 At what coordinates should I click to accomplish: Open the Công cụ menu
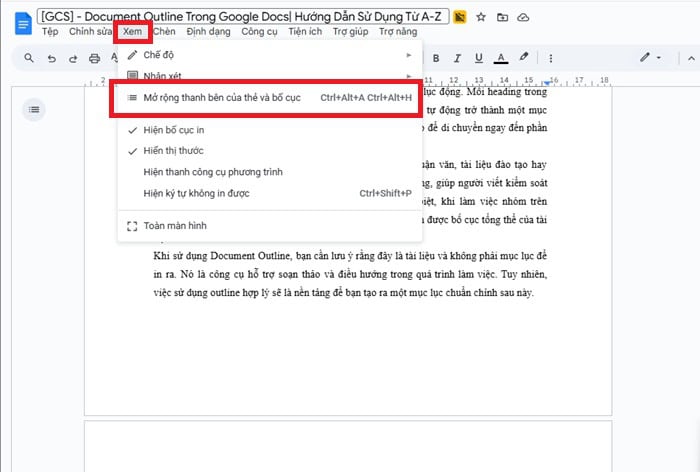click(x=259, y=32)
